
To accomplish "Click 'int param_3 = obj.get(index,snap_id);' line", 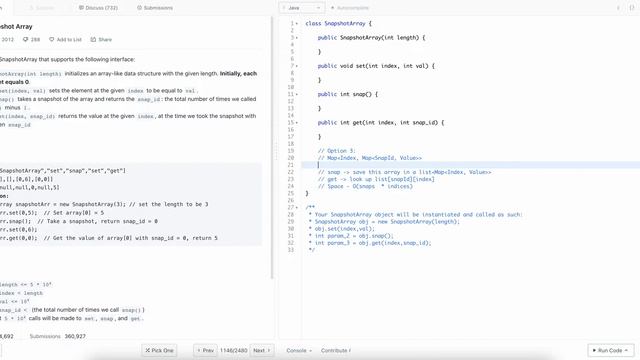I will click(370, 243).
